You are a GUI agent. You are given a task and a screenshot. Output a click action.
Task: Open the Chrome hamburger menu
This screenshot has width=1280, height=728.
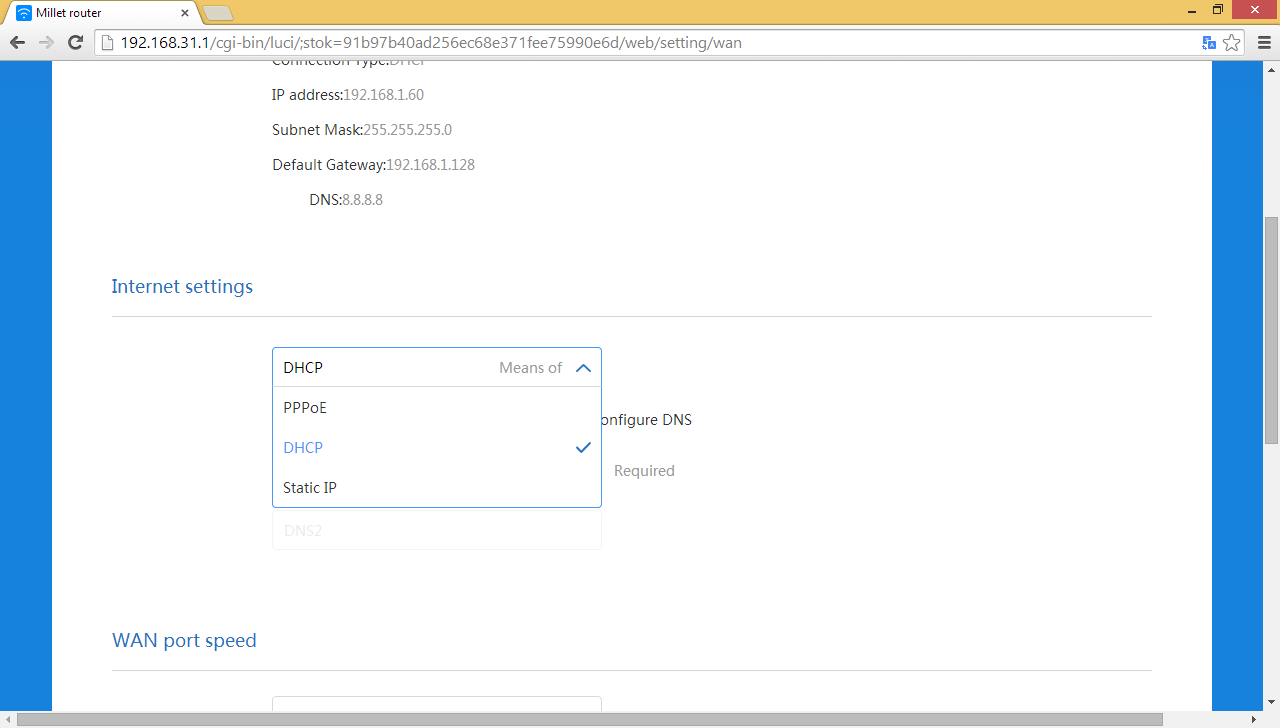pyautogui.click(x=1262, y=43)
